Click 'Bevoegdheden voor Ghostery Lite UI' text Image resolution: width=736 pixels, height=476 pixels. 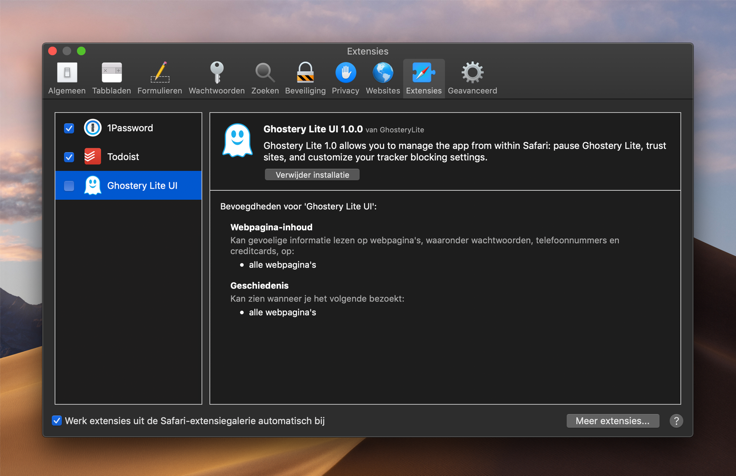pyautogui.click(x=299, y=207)
